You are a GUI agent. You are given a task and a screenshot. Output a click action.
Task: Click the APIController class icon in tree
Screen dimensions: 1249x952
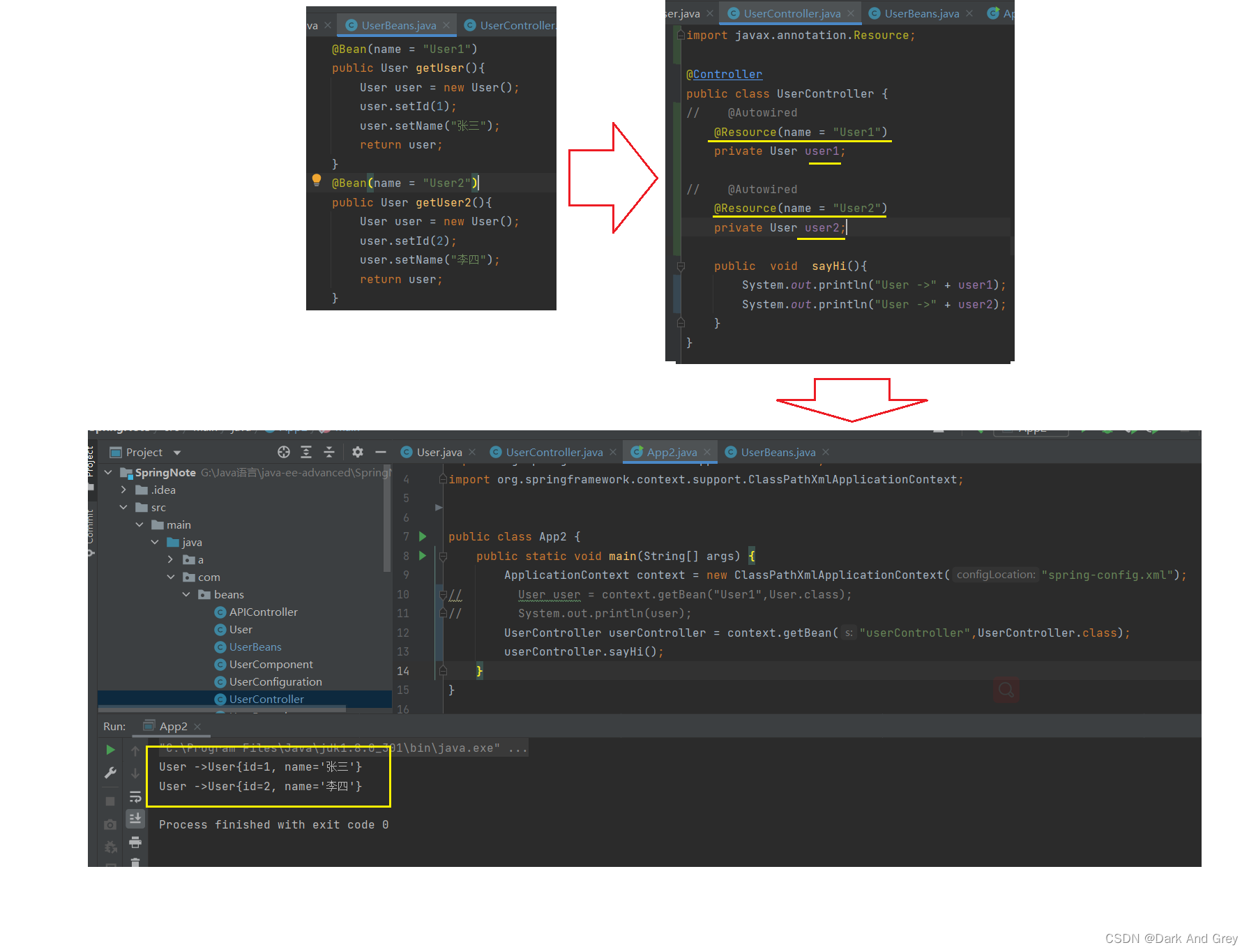(x=220, y=612)
